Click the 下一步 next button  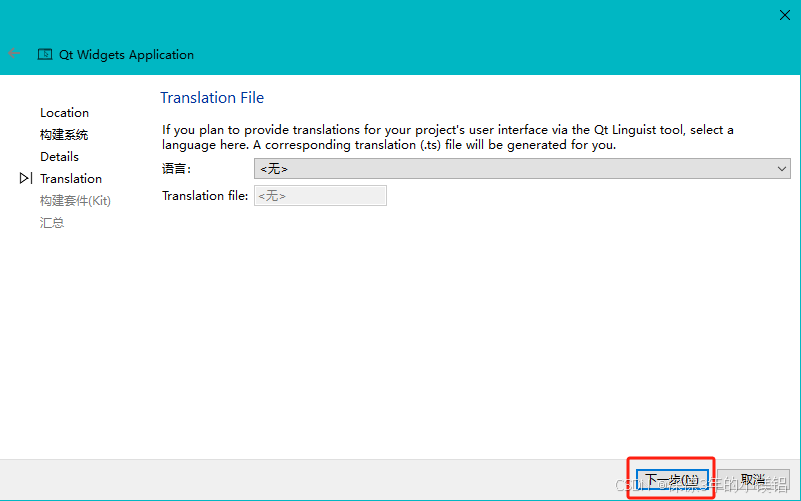(x=672, y=480)
